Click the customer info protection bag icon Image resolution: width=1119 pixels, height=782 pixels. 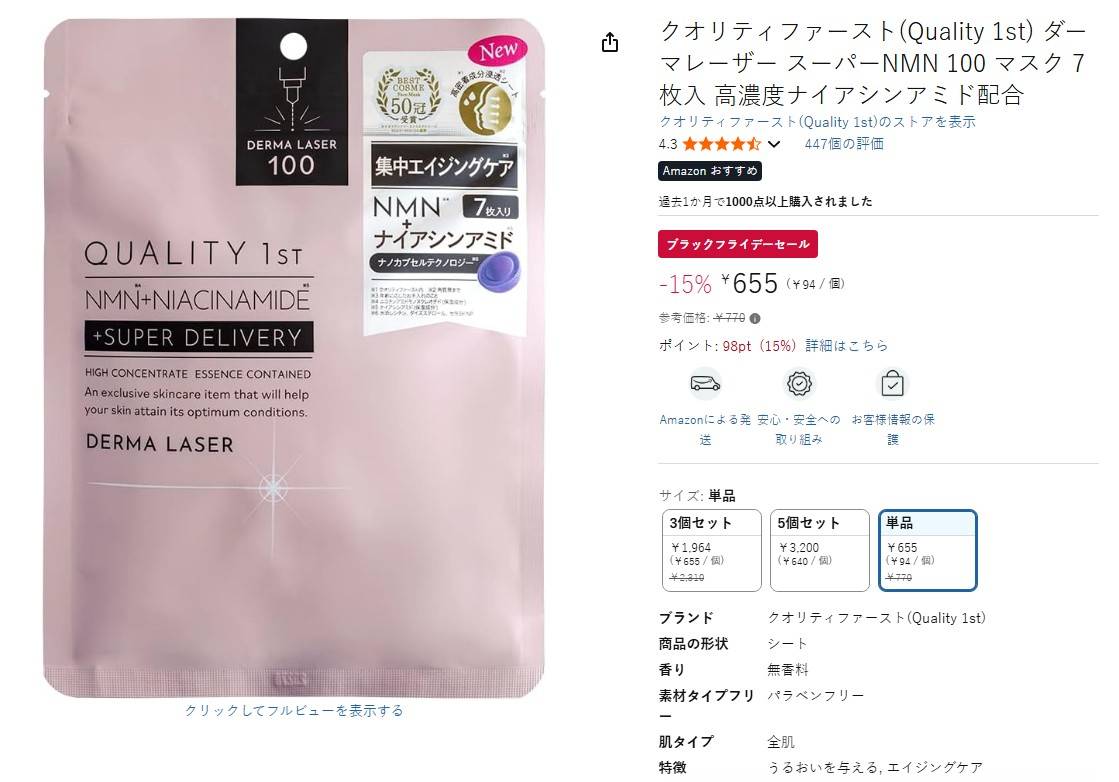coord(893,384)
